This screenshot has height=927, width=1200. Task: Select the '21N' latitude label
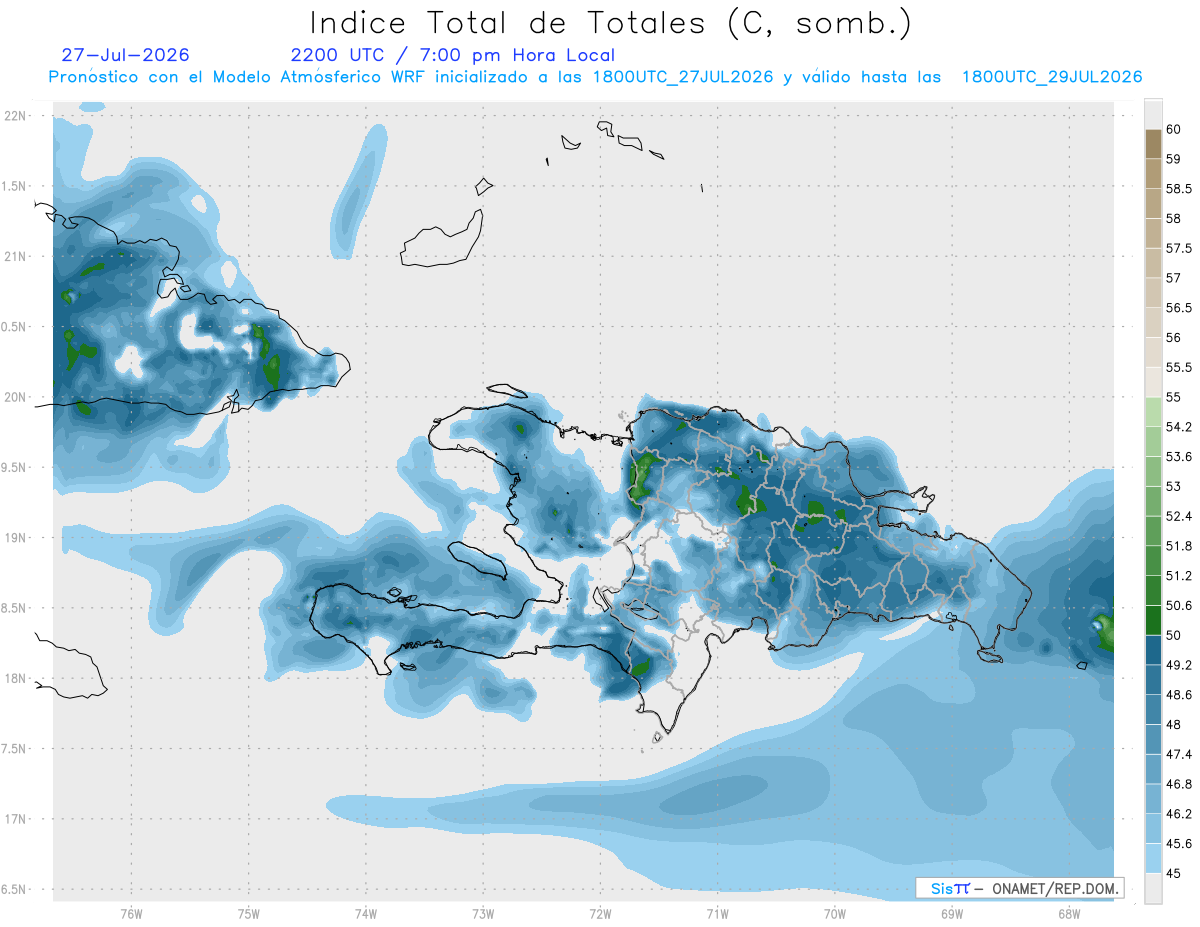click(x=15, y=256)
